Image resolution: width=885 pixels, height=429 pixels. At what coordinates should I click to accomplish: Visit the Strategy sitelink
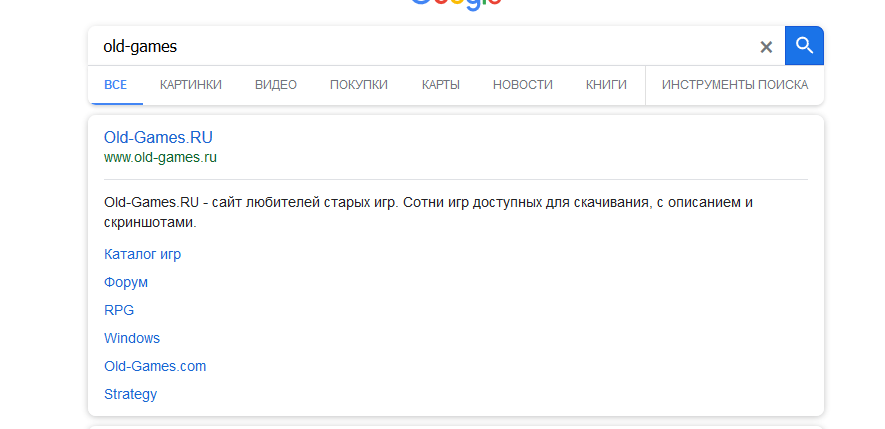point(130,394)
